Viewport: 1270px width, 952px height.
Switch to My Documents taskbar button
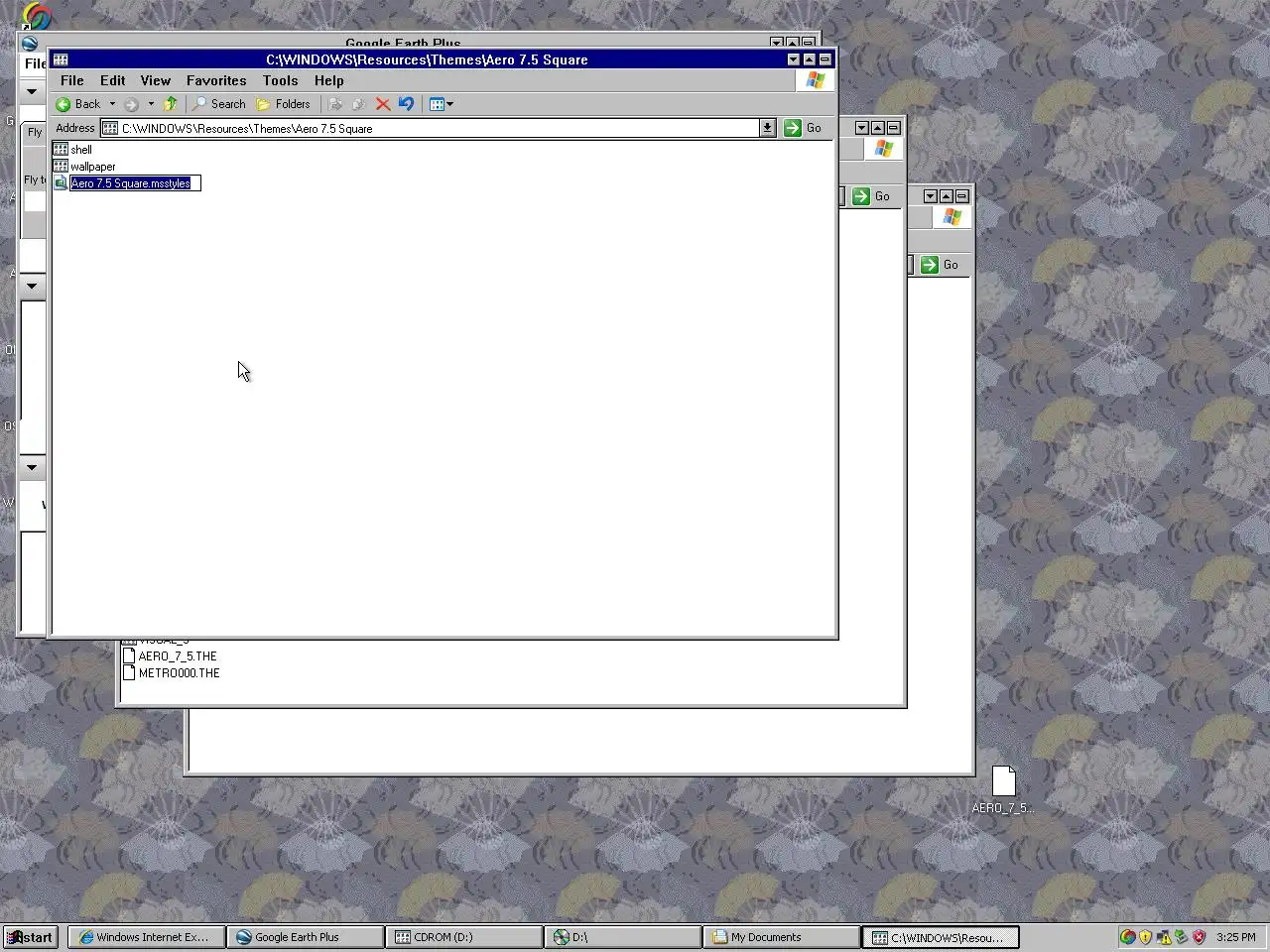781,937
